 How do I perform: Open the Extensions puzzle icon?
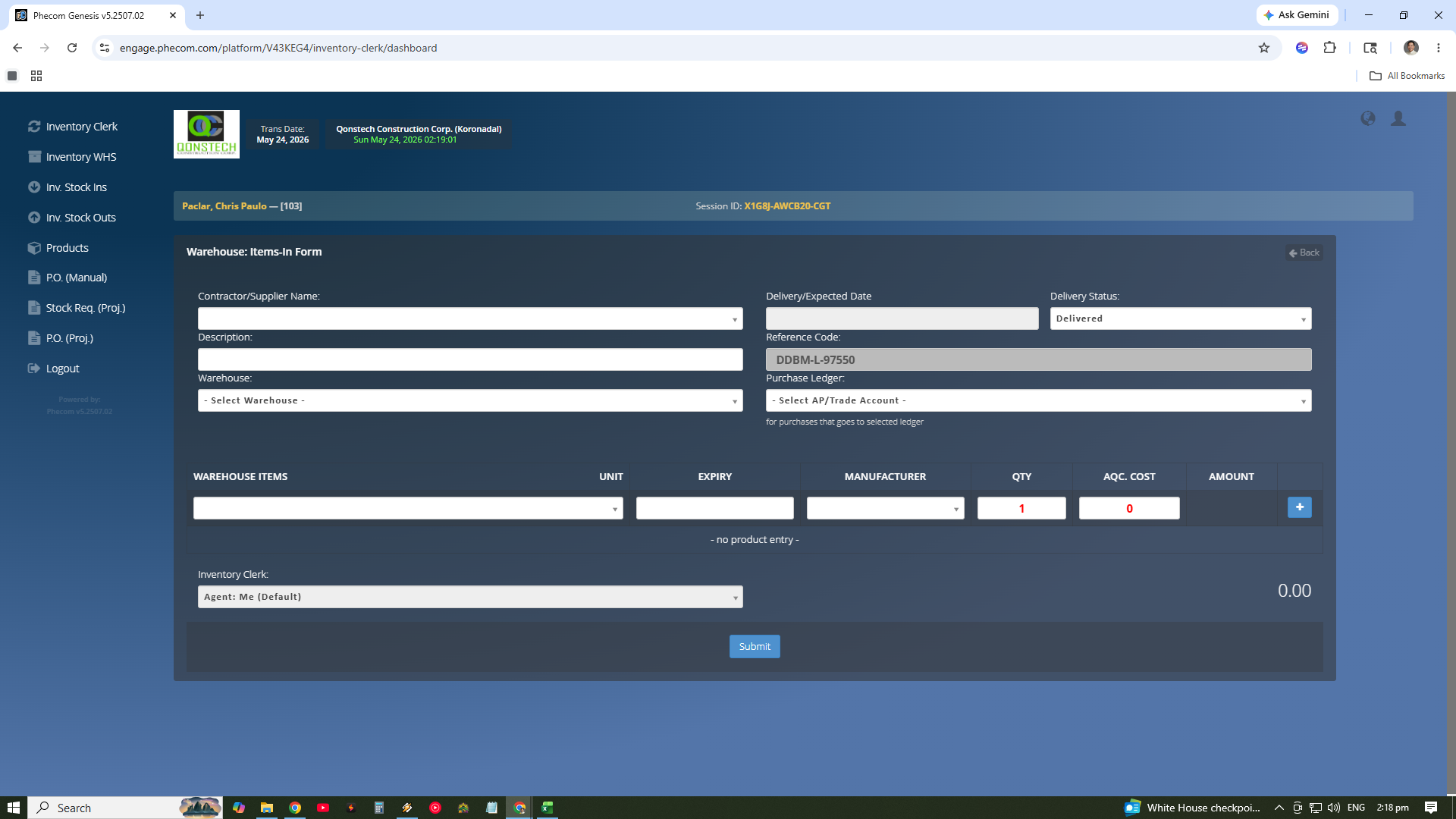tap(1329, 48)
